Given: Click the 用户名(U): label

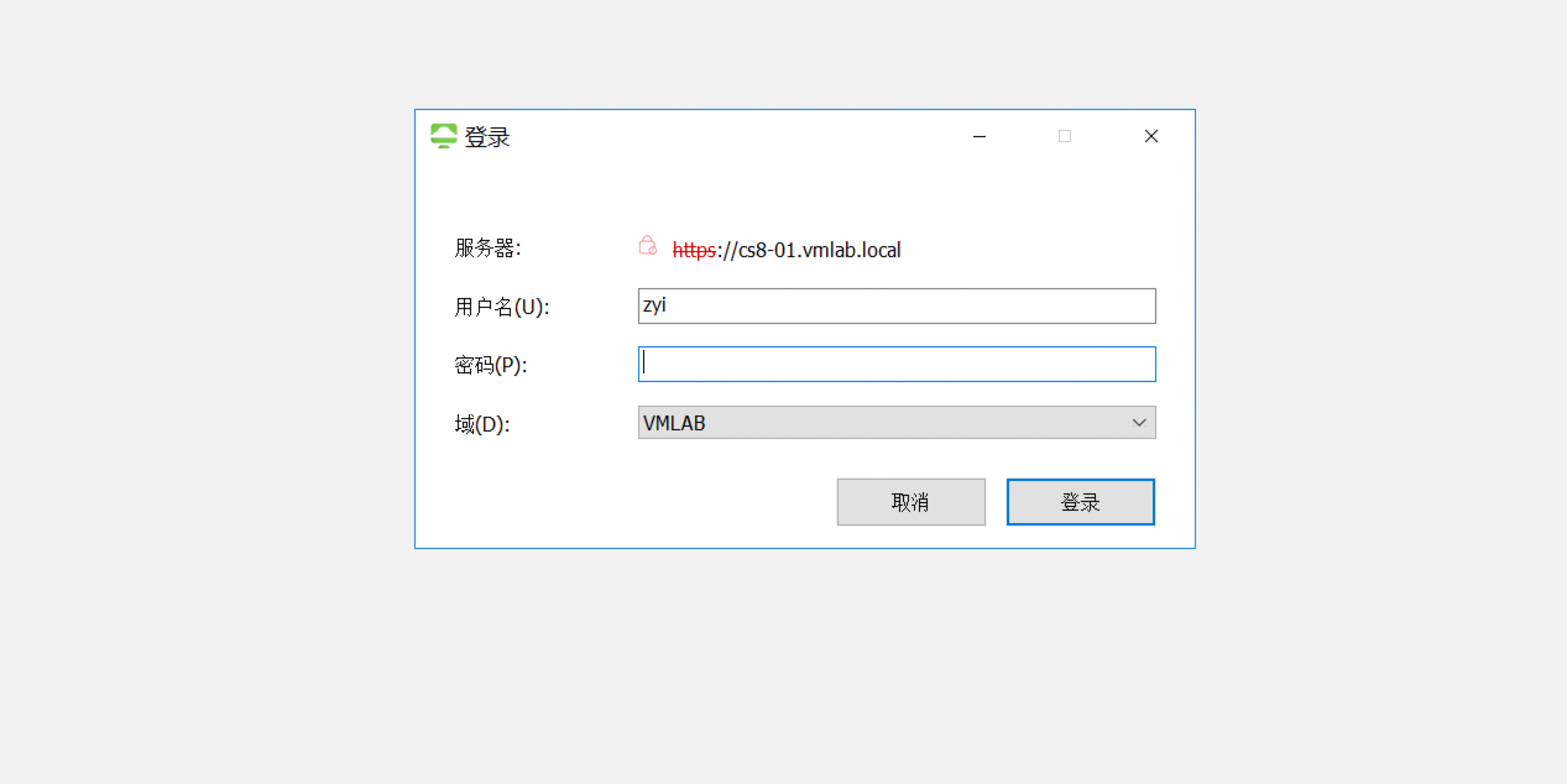Looking at the screenshot, I should pyautogui.click(x=502, y=307).
